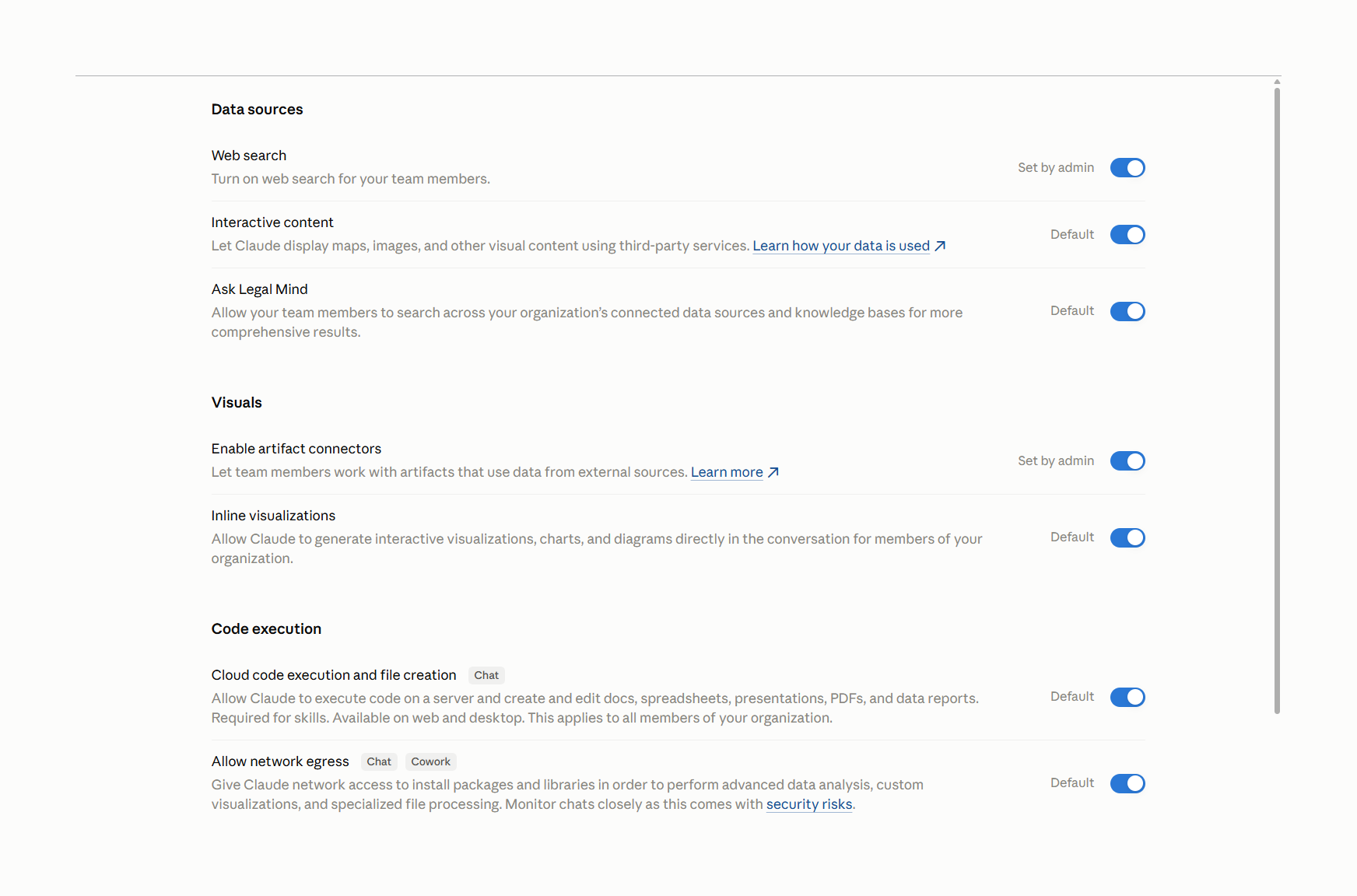The image size is (1357, 896).
Task: Click the 'Allow network egress' title
Action: point(280,761)
